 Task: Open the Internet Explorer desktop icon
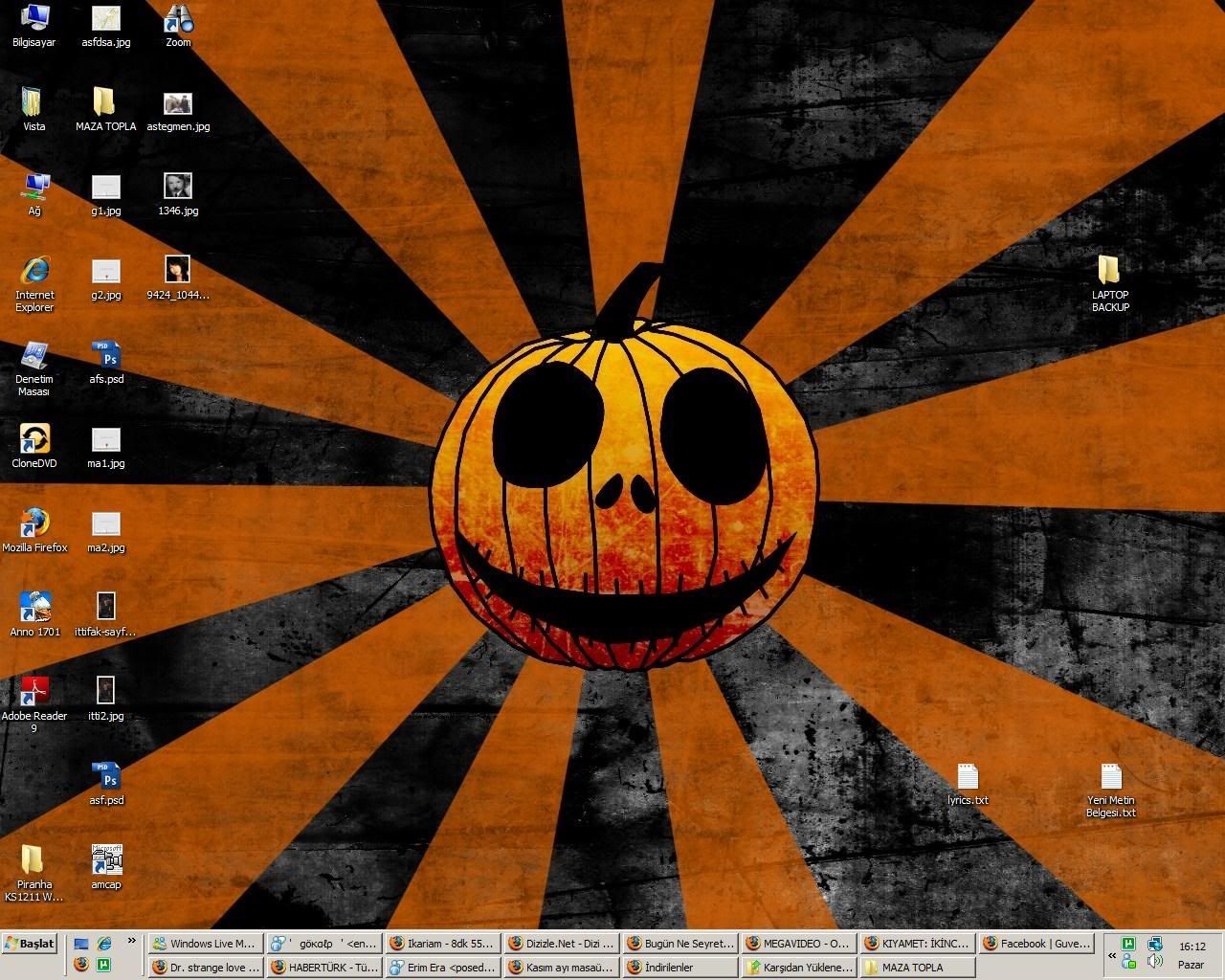tap(34, 272)
